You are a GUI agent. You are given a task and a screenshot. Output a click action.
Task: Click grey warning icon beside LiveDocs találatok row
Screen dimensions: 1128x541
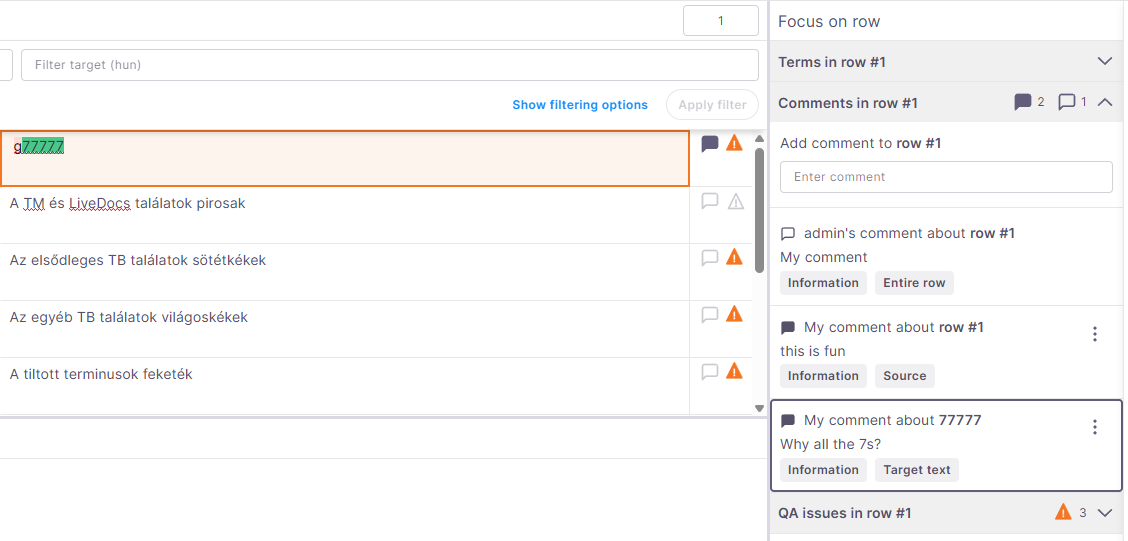(735, 201)
